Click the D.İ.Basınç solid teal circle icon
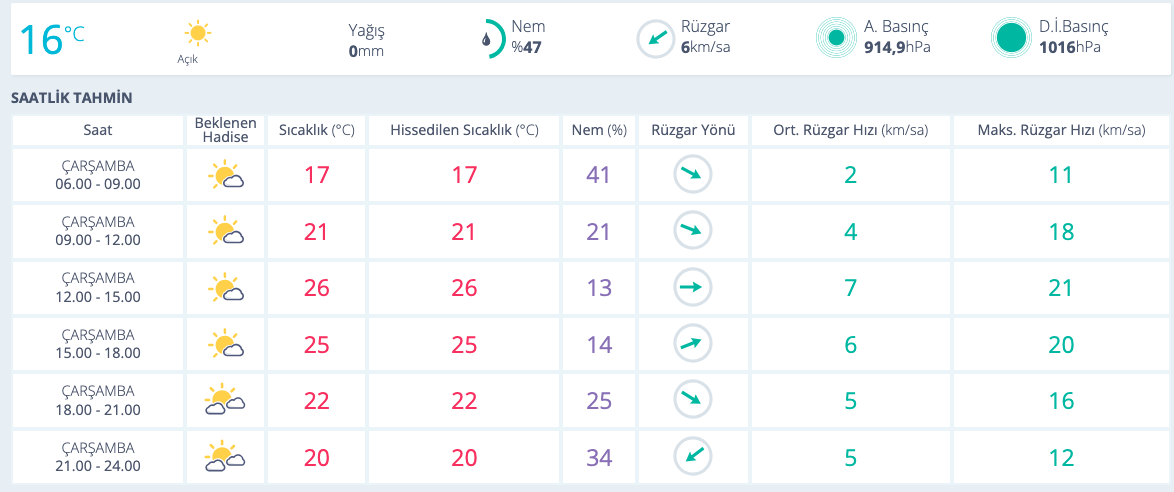 click(x=1011, y=39)
